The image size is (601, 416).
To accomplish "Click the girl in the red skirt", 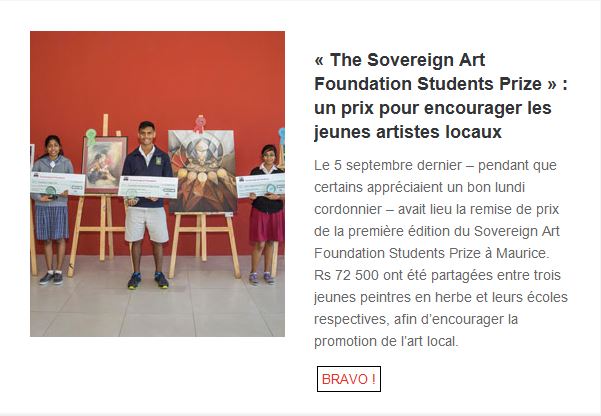I will [x=266, y=214].
